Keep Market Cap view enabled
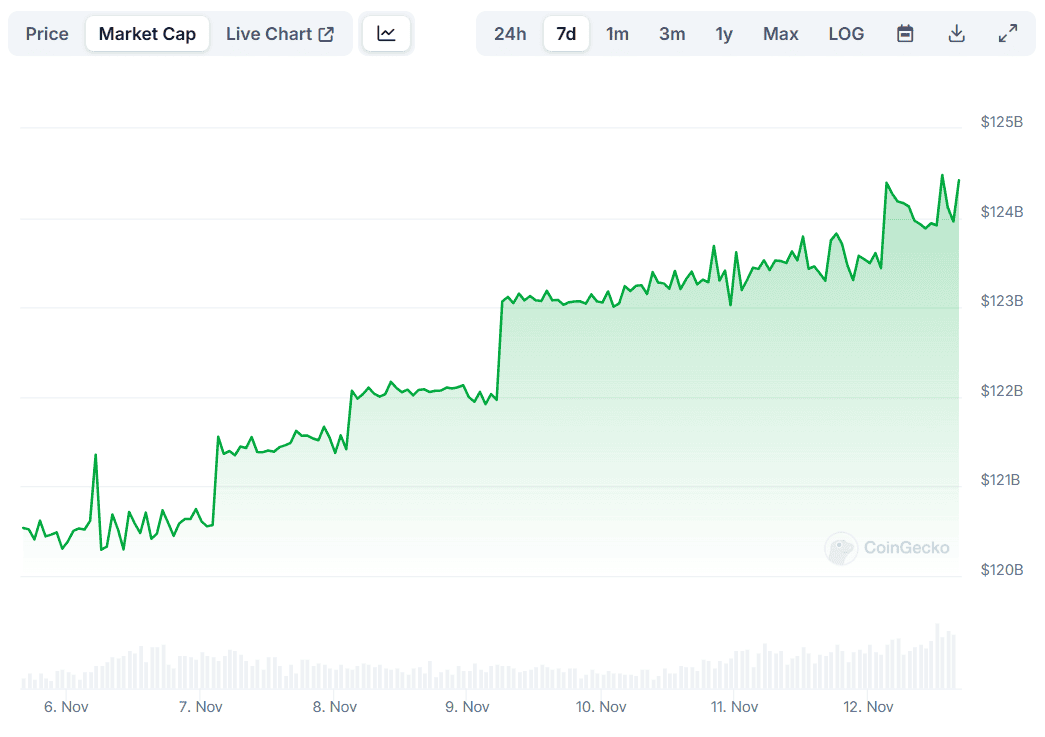The height and width of the screenshot is (737, 1045). tap(147, 33)
